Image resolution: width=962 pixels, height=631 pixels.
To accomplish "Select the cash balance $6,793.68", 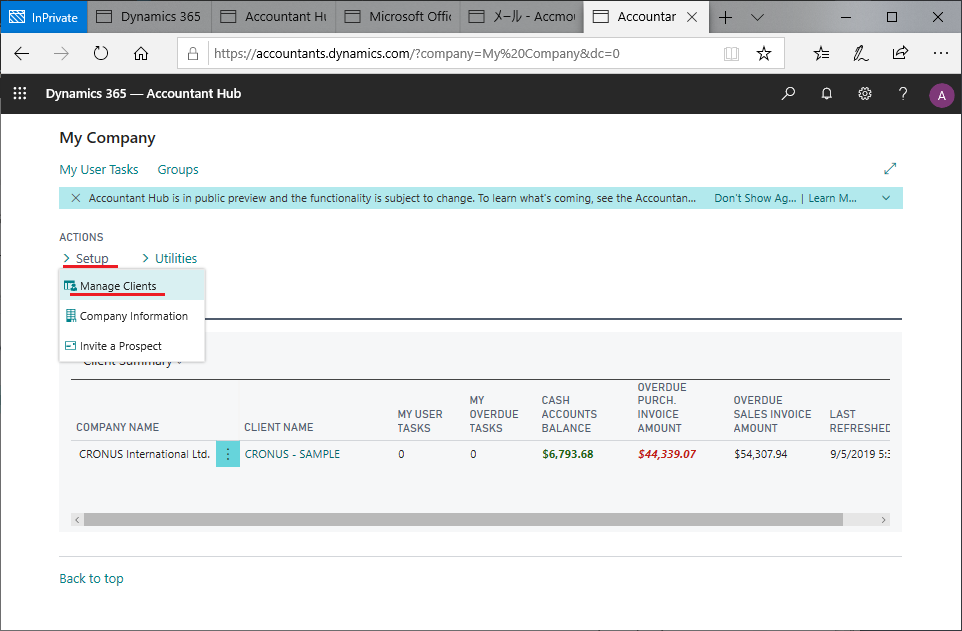I will [x=568, y=454].
